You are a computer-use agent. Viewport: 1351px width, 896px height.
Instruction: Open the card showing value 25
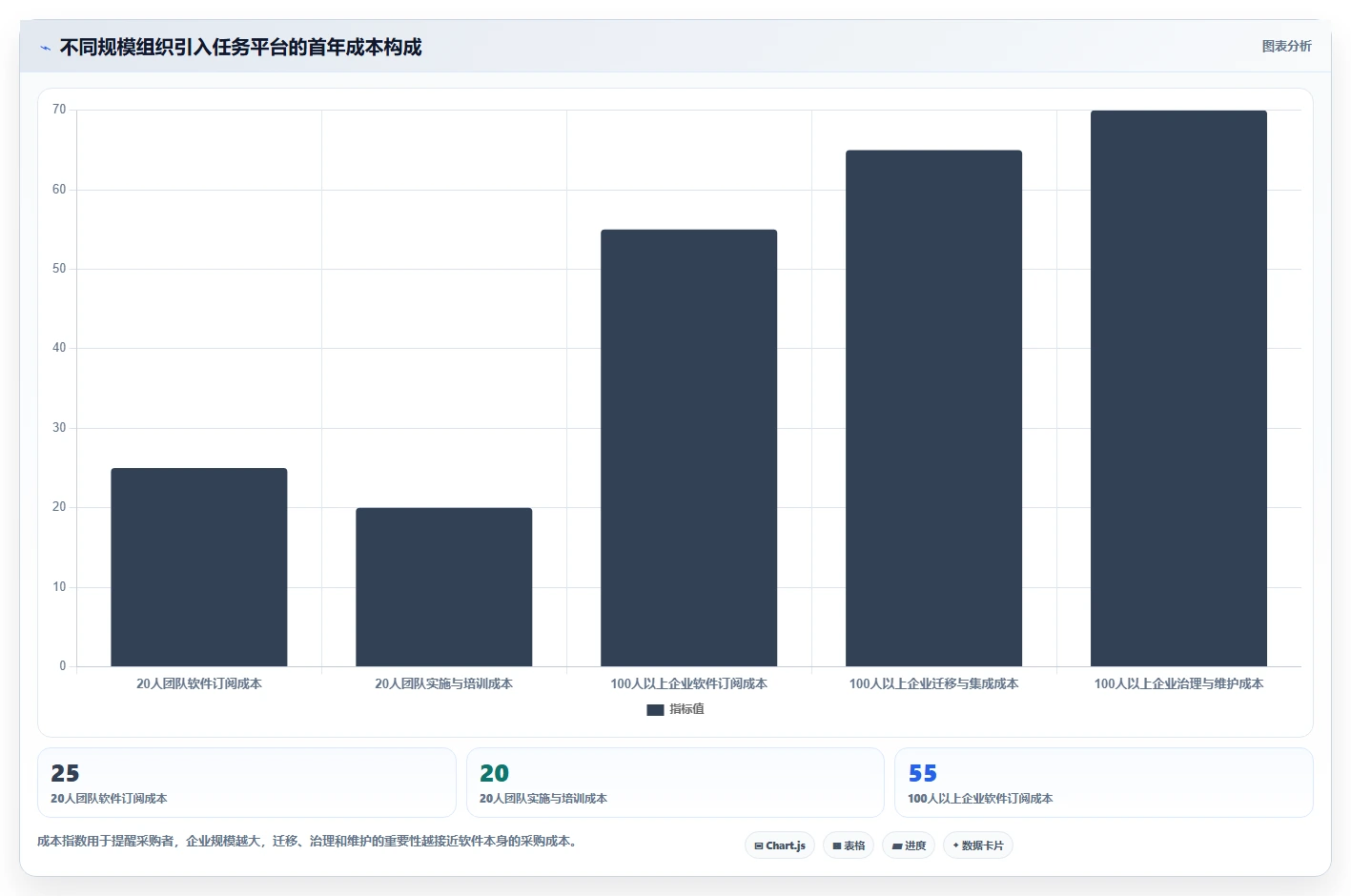(x=247, y=783)
